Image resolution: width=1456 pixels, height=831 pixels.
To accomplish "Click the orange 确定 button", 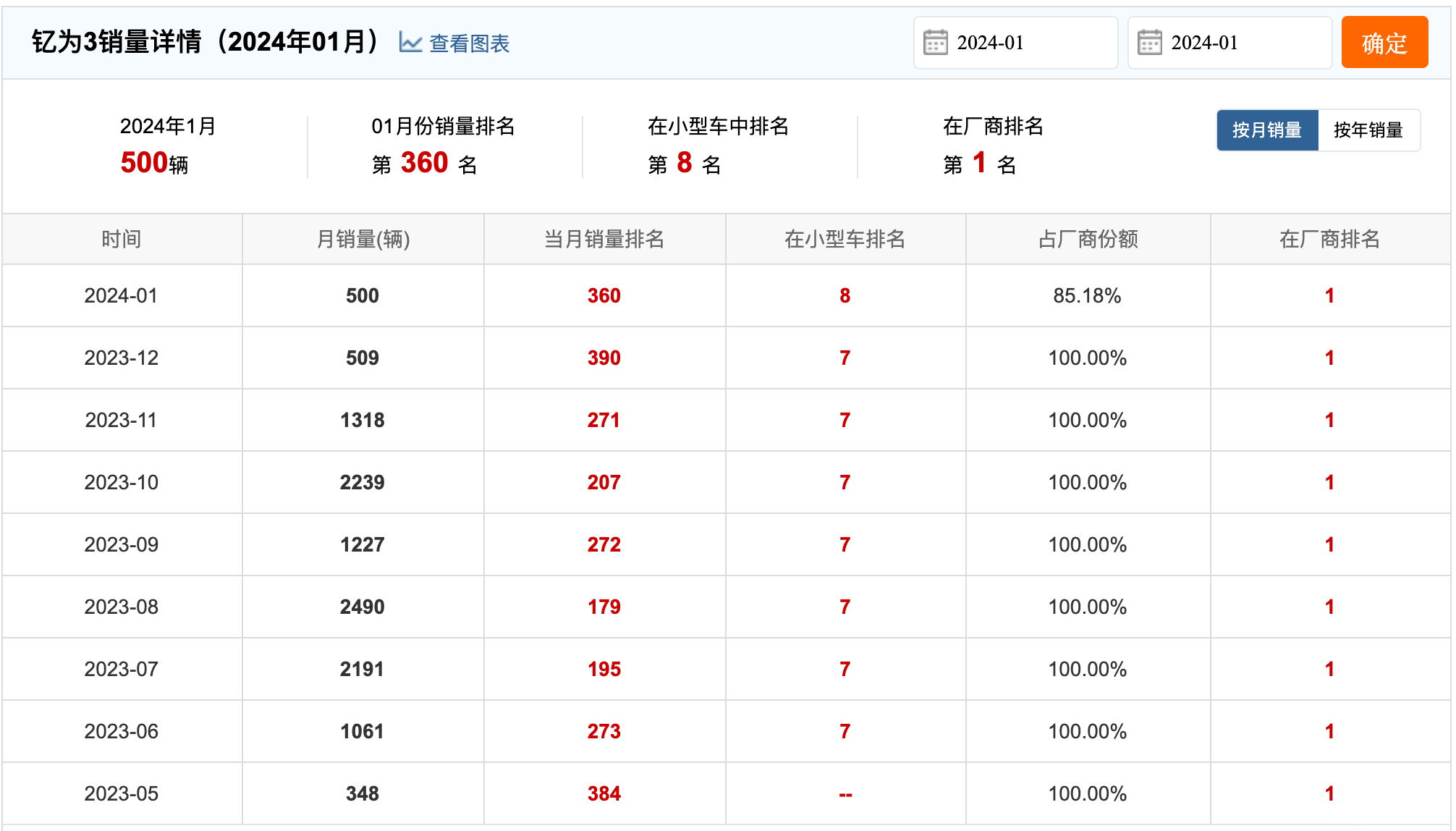I will [1384, 43].
